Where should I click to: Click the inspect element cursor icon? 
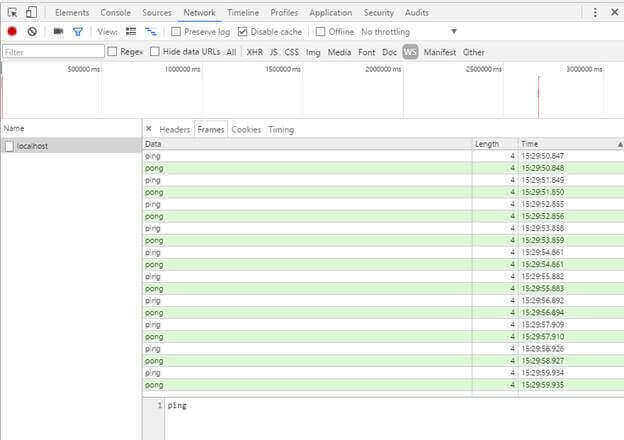click(x=12, y=12)
